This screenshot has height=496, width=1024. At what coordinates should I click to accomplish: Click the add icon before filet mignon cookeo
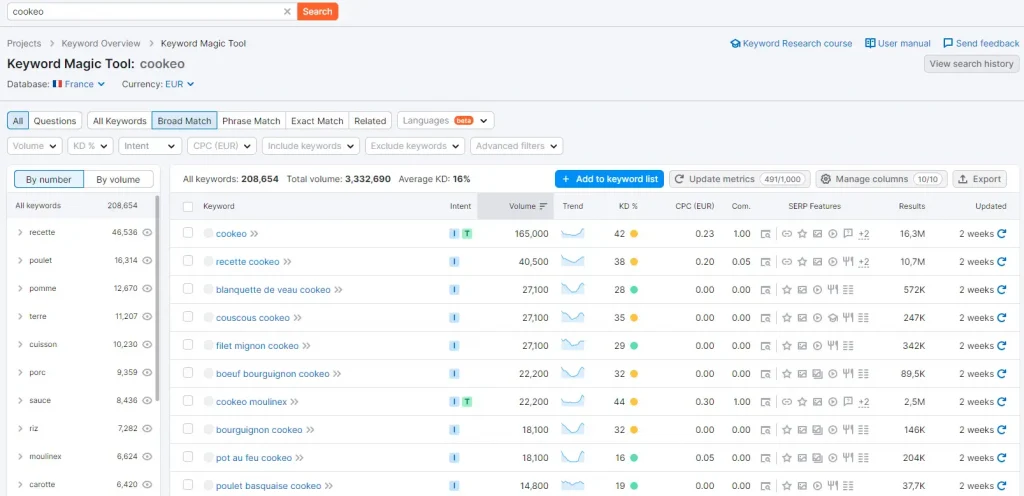tap(208, 346)
